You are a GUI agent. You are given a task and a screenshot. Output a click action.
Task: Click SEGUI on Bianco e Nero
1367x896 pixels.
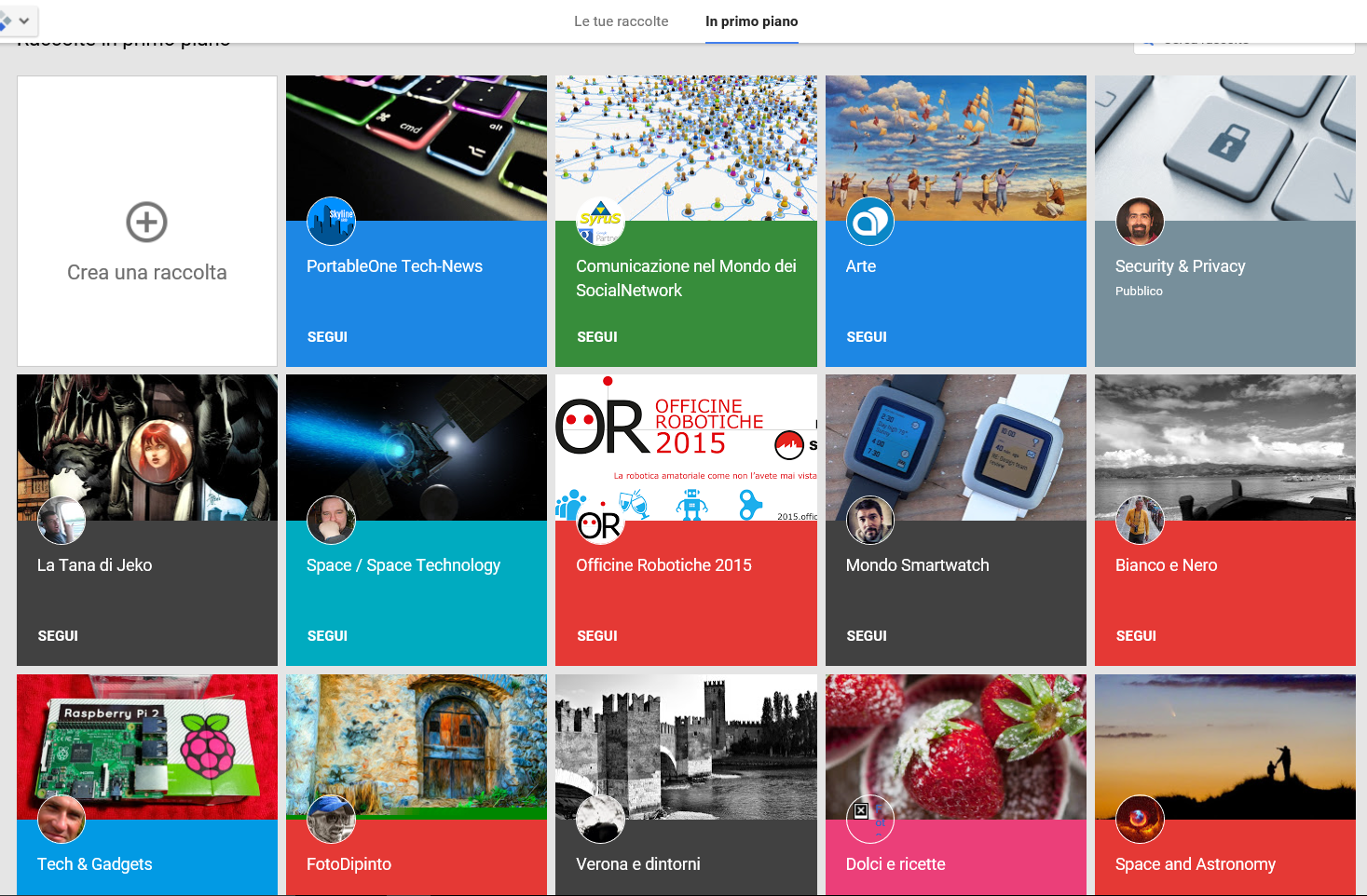[x=1136, y=636]
